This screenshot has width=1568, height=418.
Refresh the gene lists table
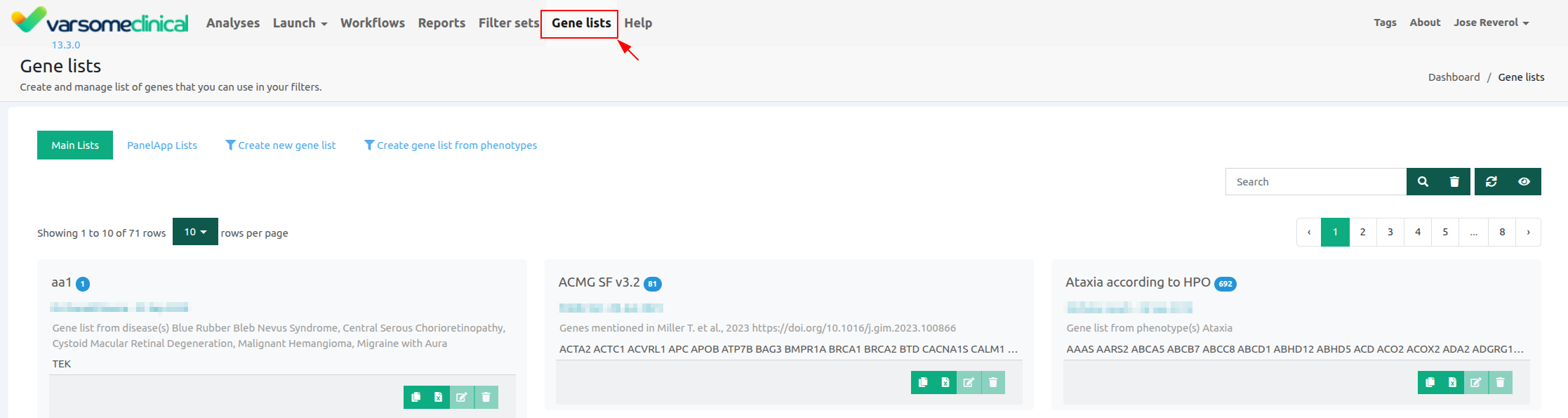click(x=1491, y=181)
